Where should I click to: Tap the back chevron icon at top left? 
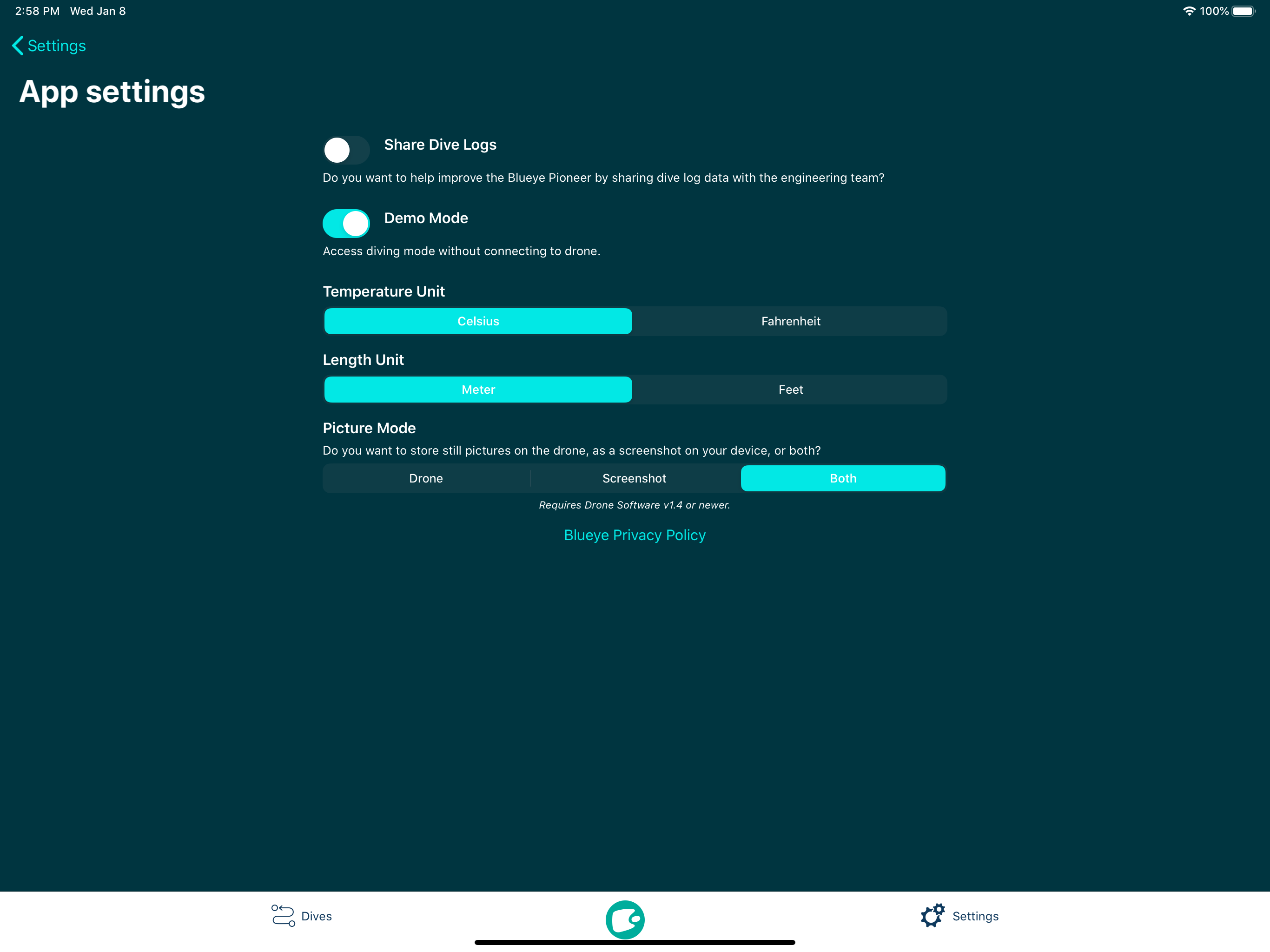click(18, 46)
